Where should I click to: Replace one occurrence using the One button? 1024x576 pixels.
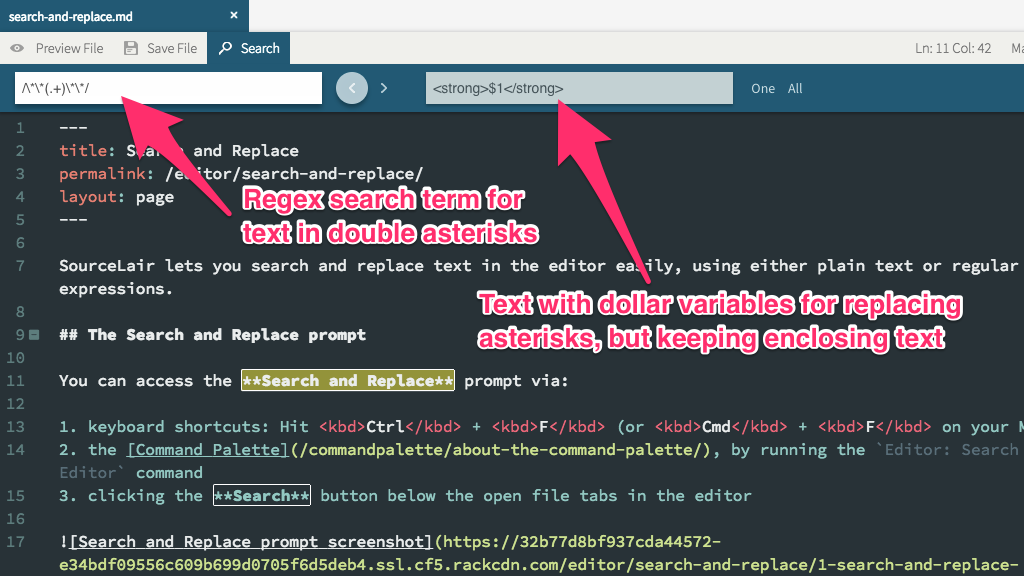(x=762, y=88)
